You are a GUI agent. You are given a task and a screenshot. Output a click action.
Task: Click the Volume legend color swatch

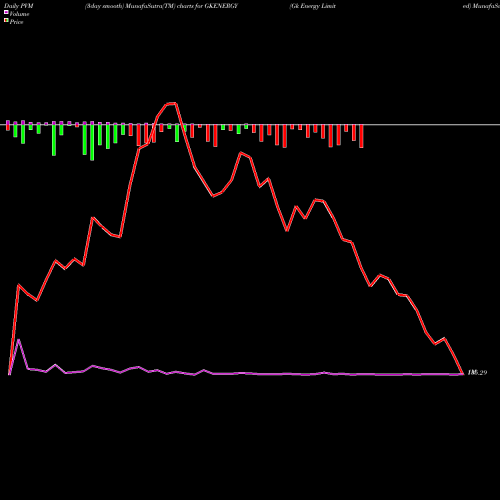pyautogui.click(x=6, y=13)
